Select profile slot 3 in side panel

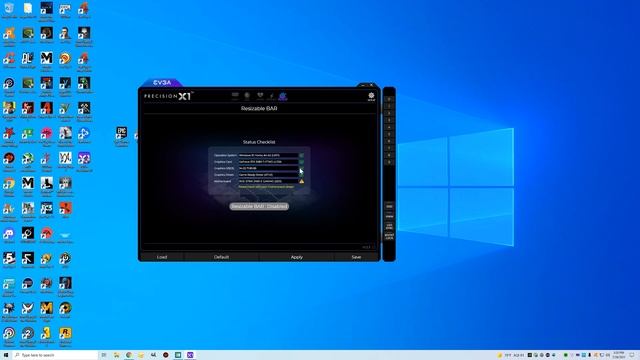[389, 120]
